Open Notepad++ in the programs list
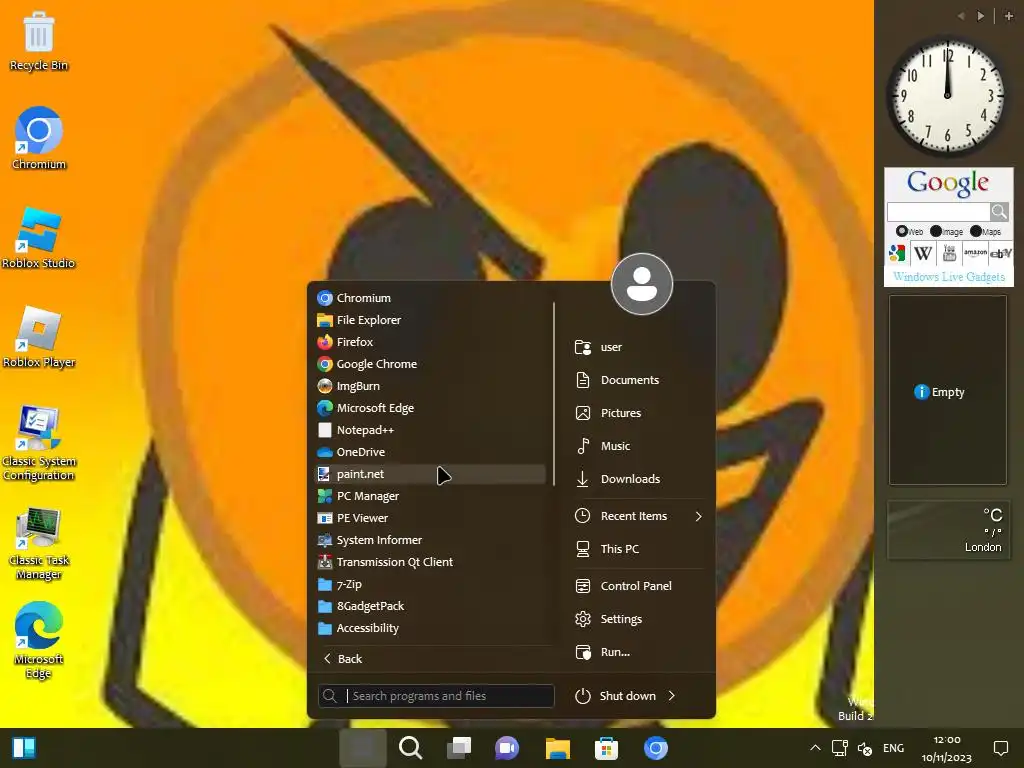 coord(430,430)
